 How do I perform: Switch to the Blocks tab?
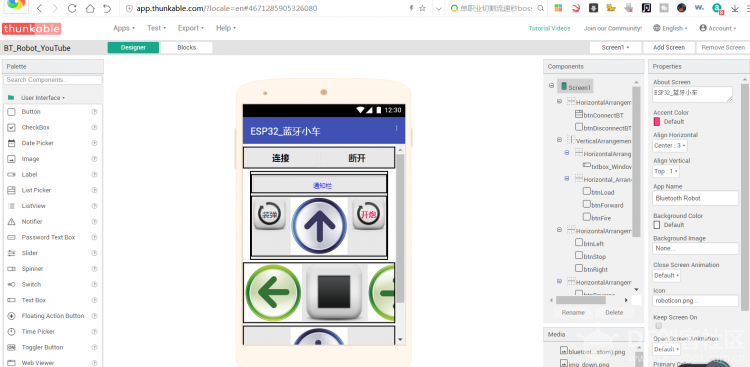point(187,47)
